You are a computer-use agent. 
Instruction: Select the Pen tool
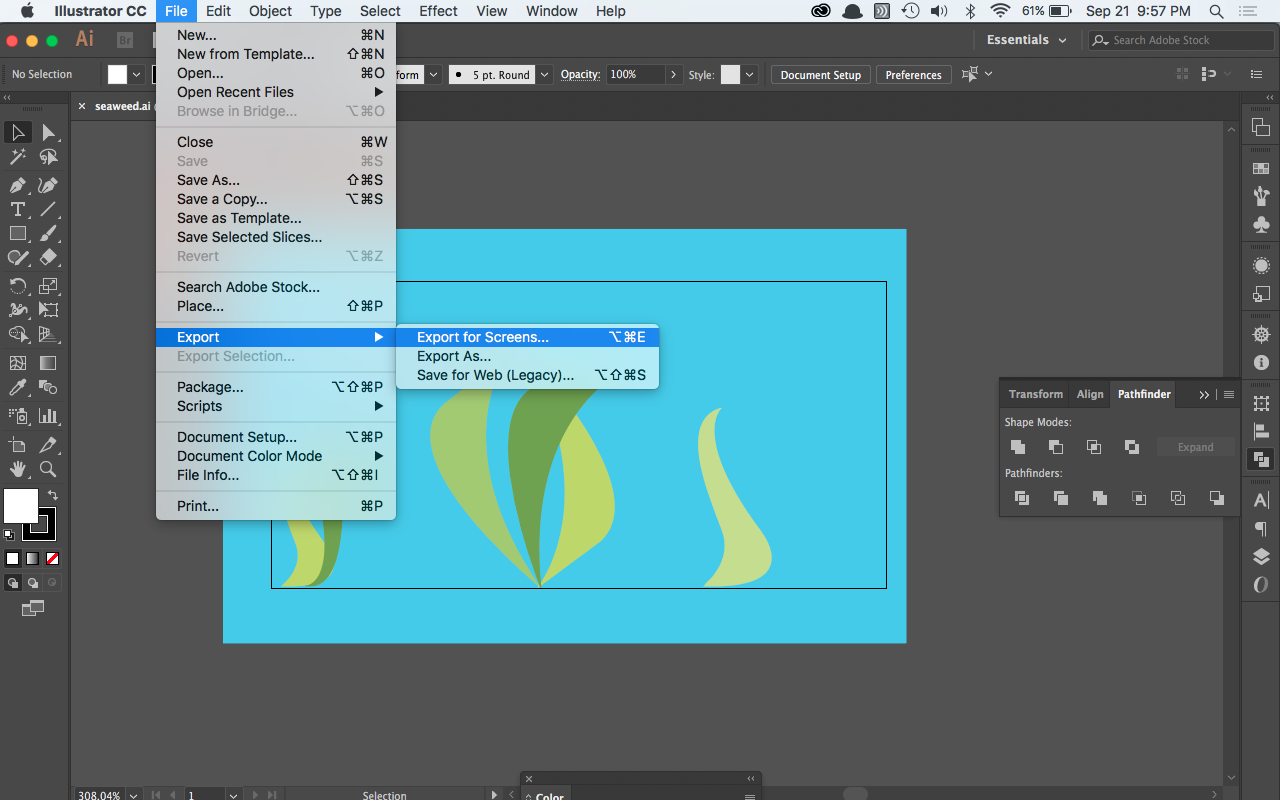pos(17,185)
